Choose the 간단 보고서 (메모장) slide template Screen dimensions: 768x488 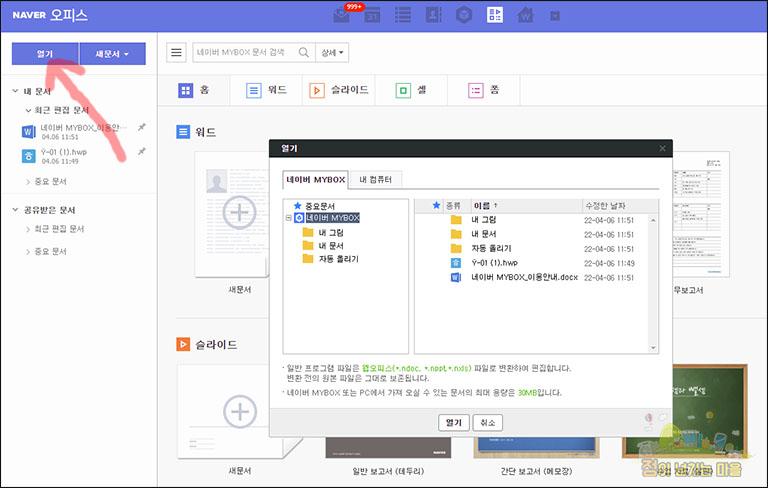536,448
